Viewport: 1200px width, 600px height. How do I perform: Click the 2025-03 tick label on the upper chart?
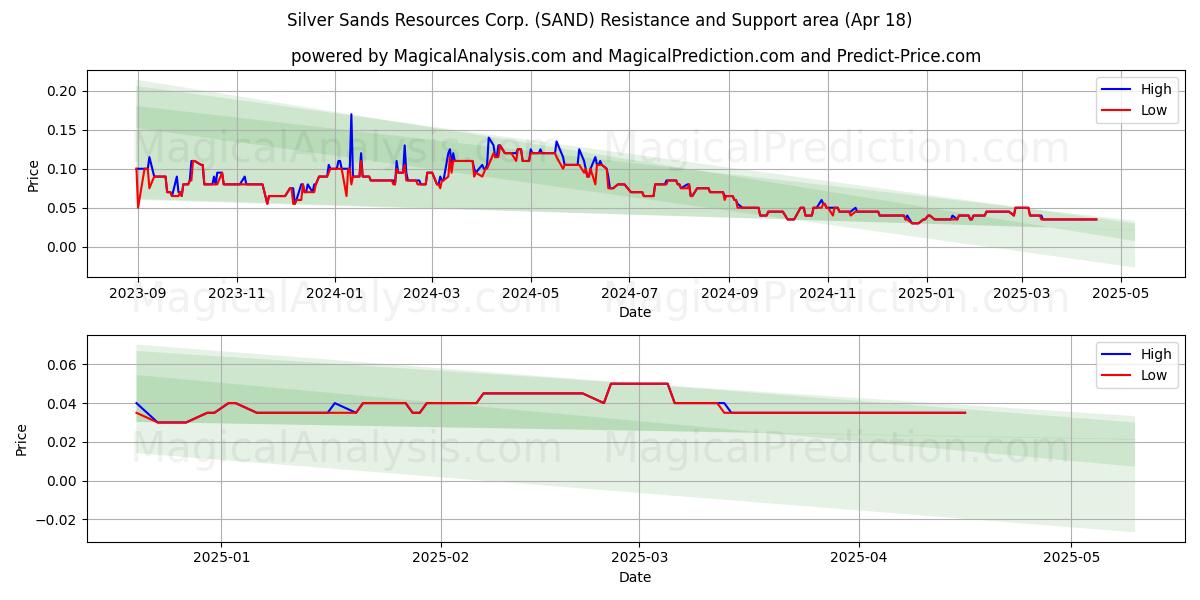tap(1021, 294)
